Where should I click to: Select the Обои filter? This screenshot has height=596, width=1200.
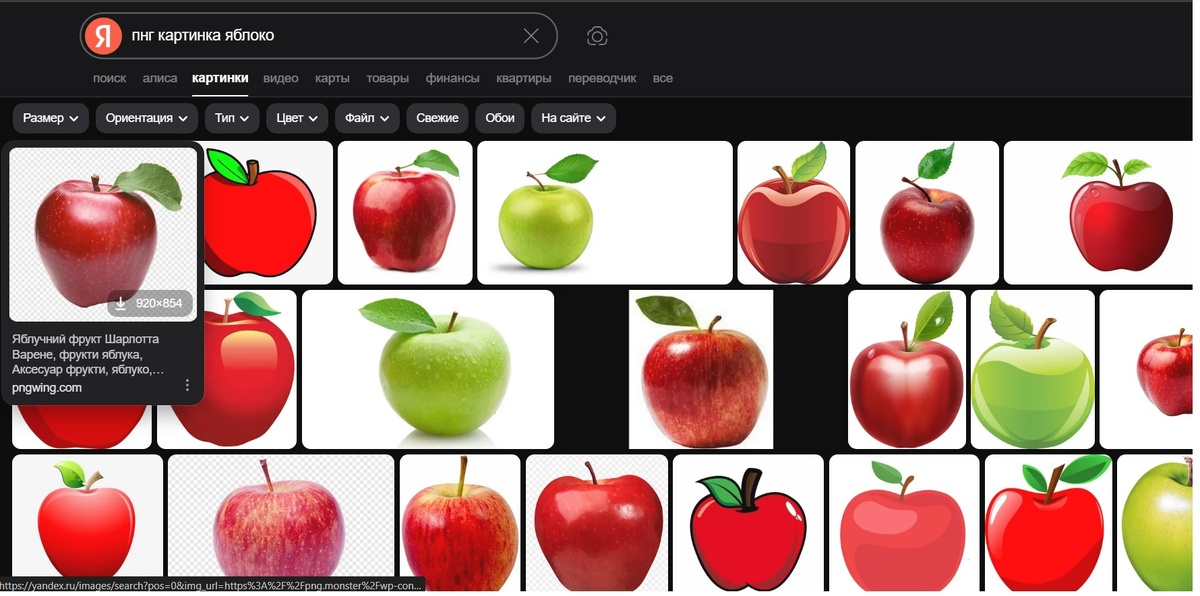tap(499, 117)
